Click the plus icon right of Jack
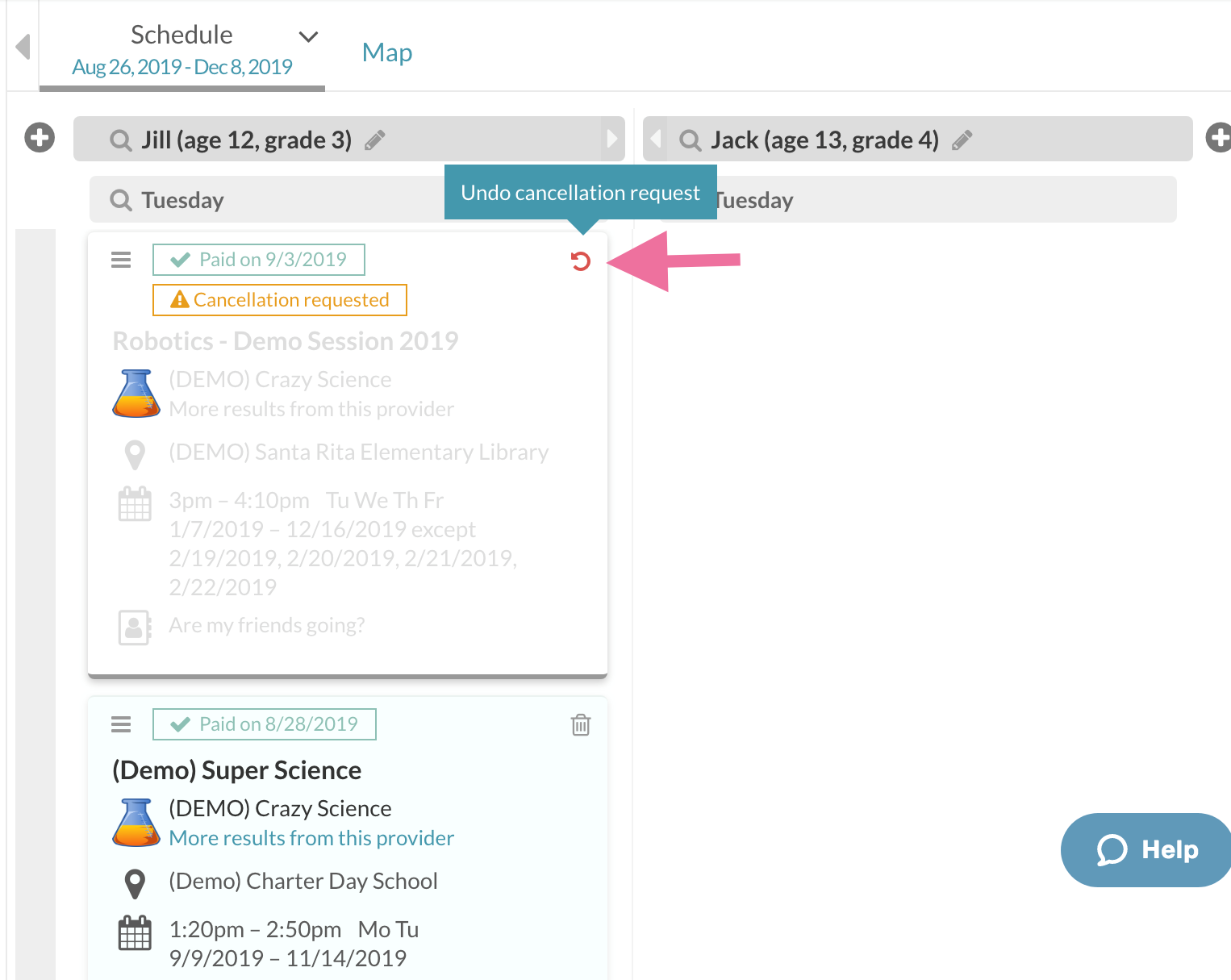 point(1218,138)
